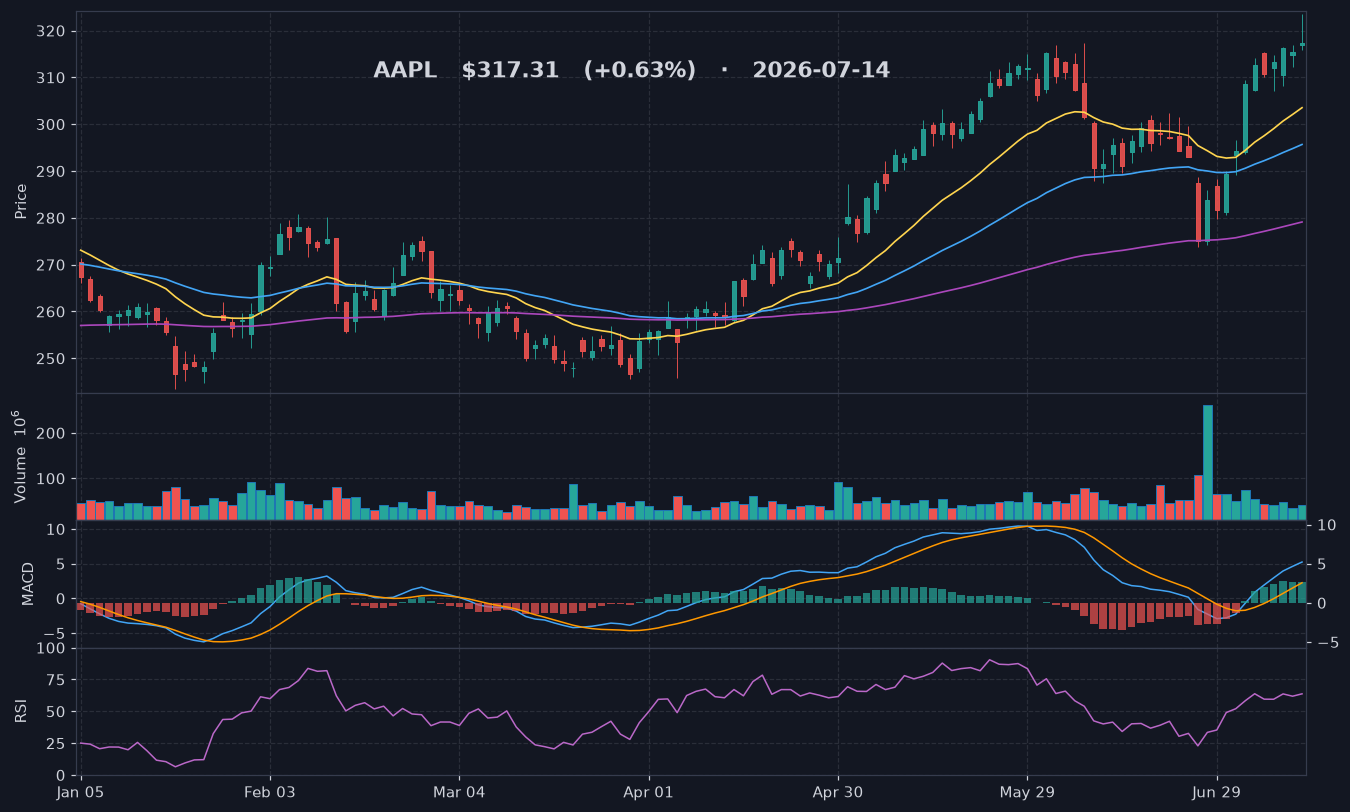The width and height of the screenshot is (1350, 812).
Task: Click the 10 tick on the right MACD axis
Action: tap(1327, 525)
